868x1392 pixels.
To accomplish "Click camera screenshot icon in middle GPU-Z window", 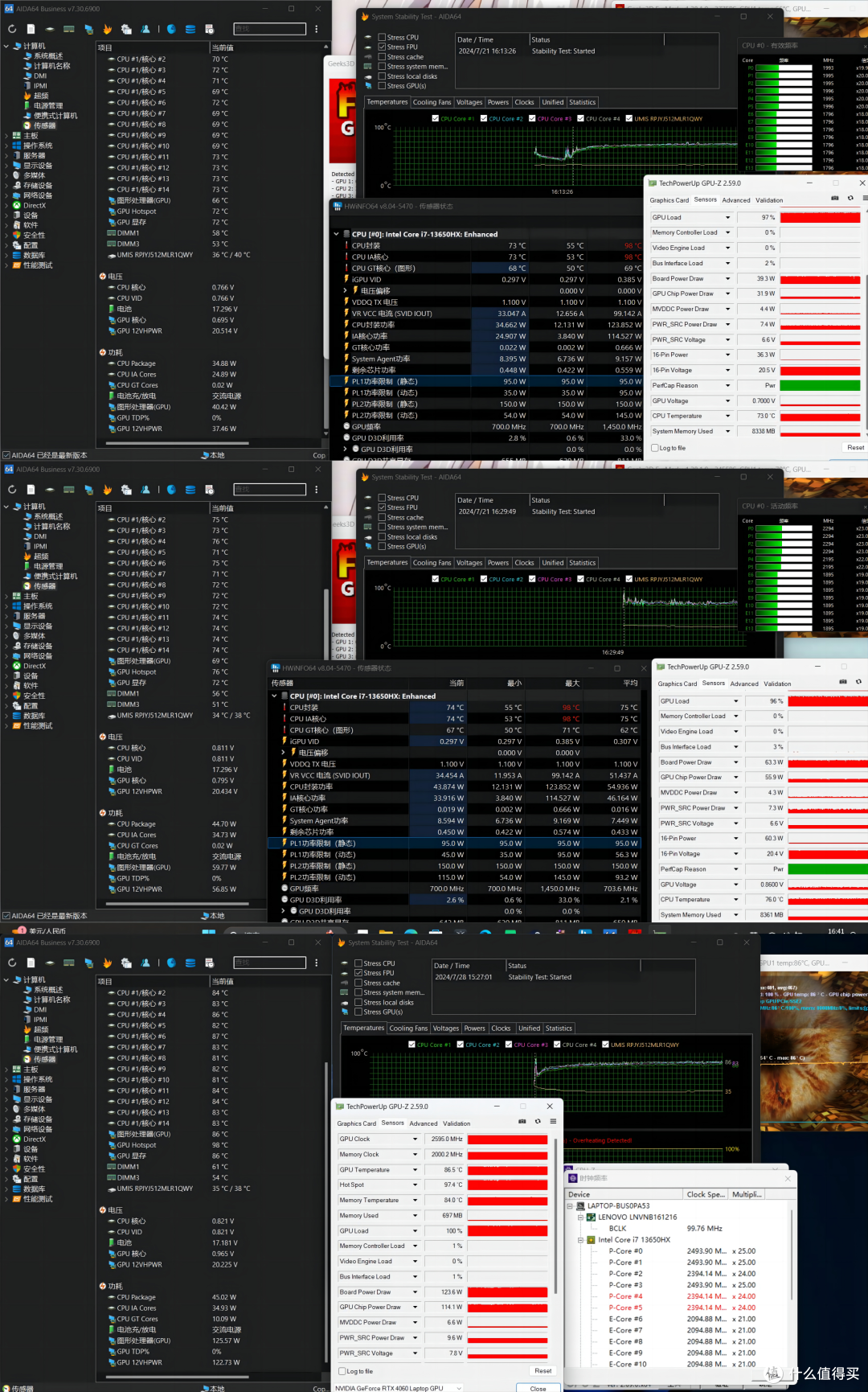I will (843, 681).
